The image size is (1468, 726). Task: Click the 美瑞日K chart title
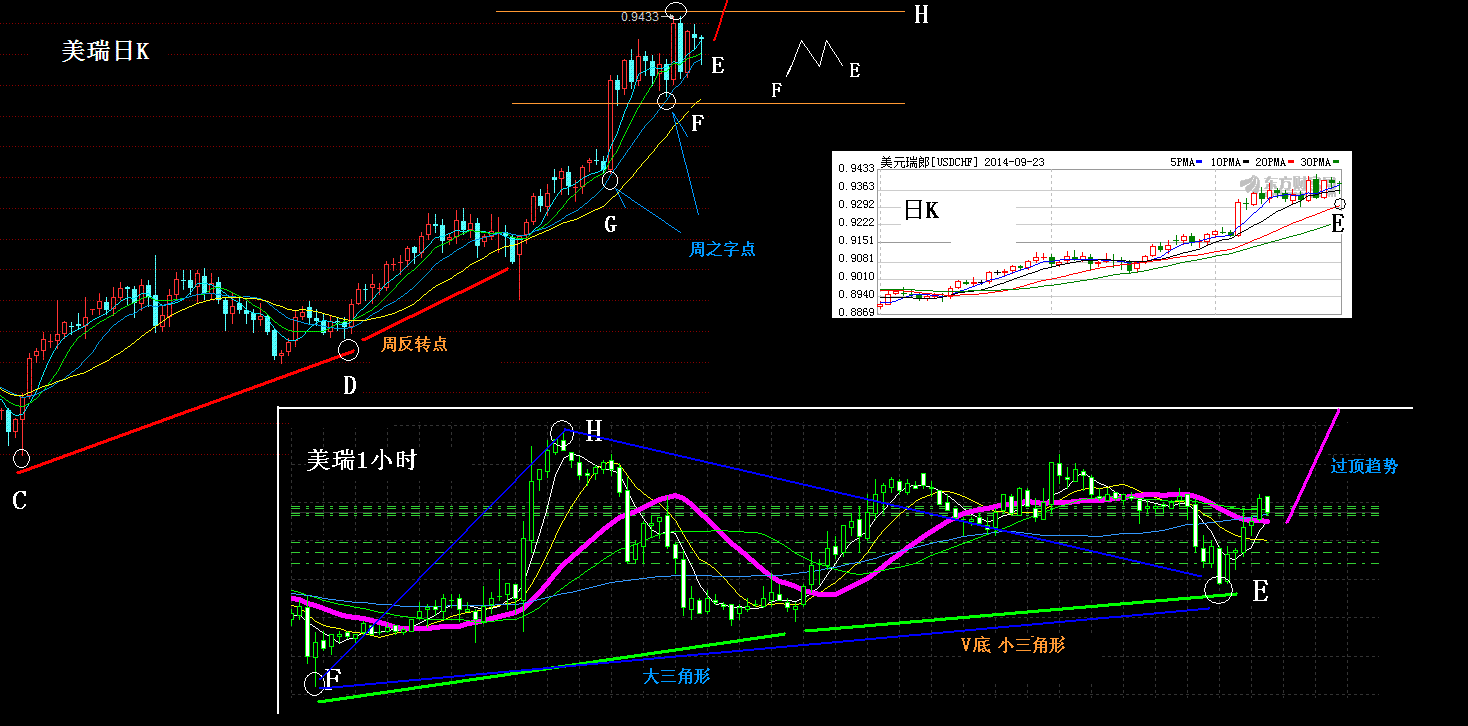[x=105, y=51]
